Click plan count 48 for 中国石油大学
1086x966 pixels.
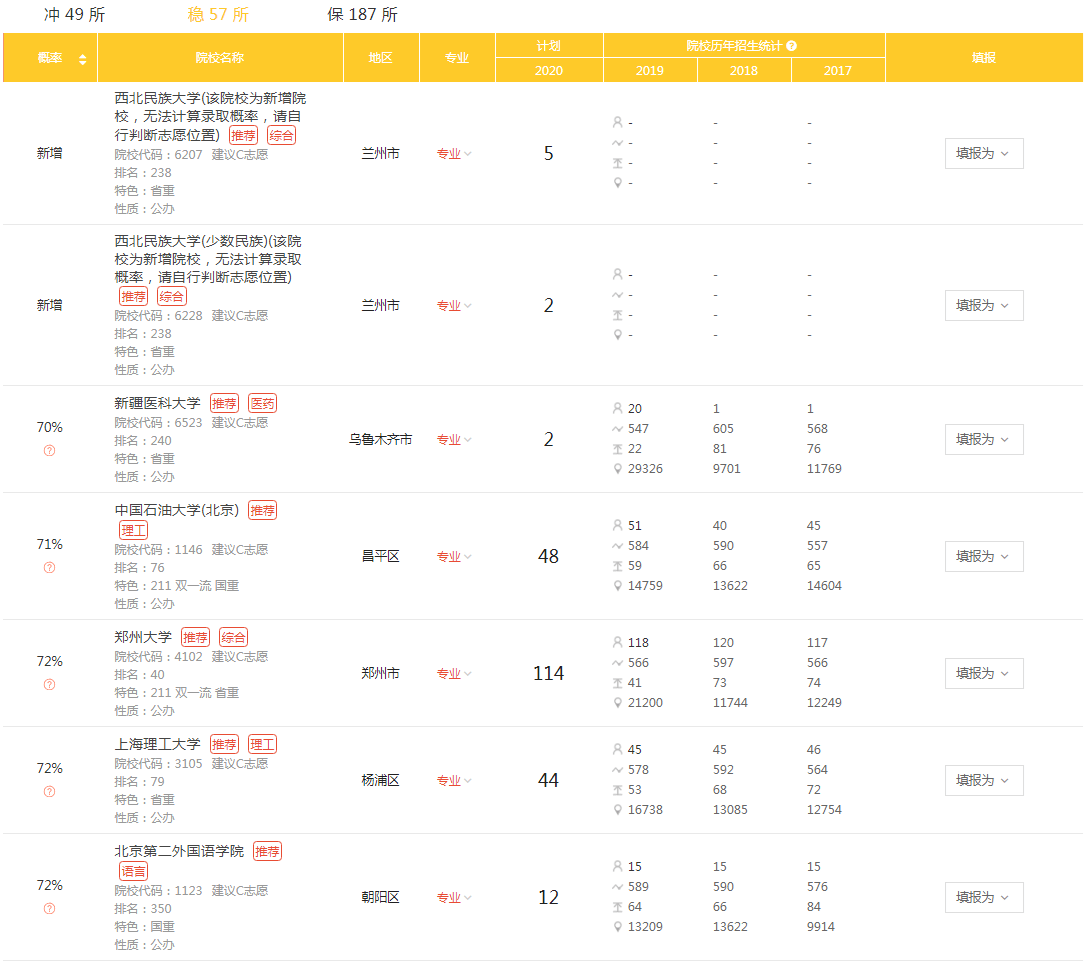549,557
